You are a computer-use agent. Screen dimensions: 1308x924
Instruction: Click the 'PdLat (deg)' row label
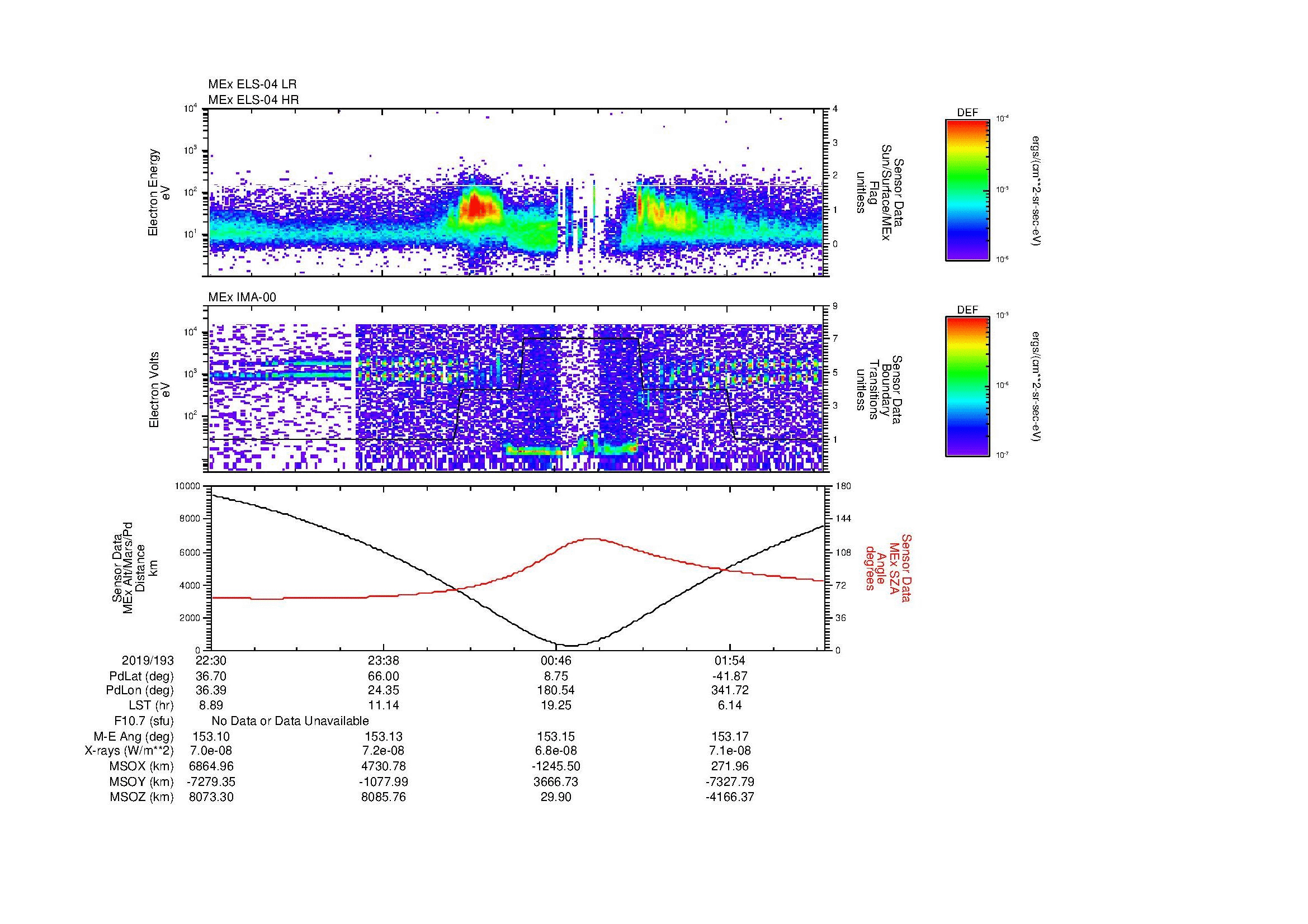coord(141,676)
